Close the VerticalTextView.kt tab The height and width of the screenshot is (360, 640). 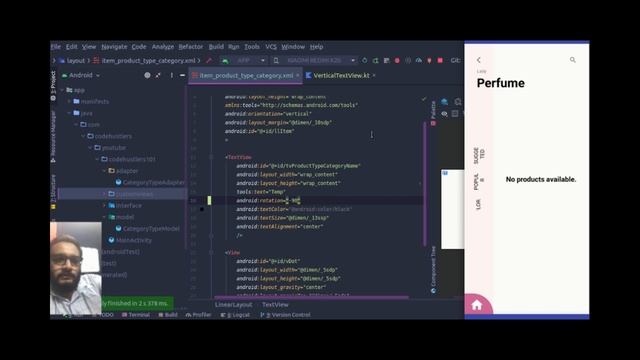point(374,76)
